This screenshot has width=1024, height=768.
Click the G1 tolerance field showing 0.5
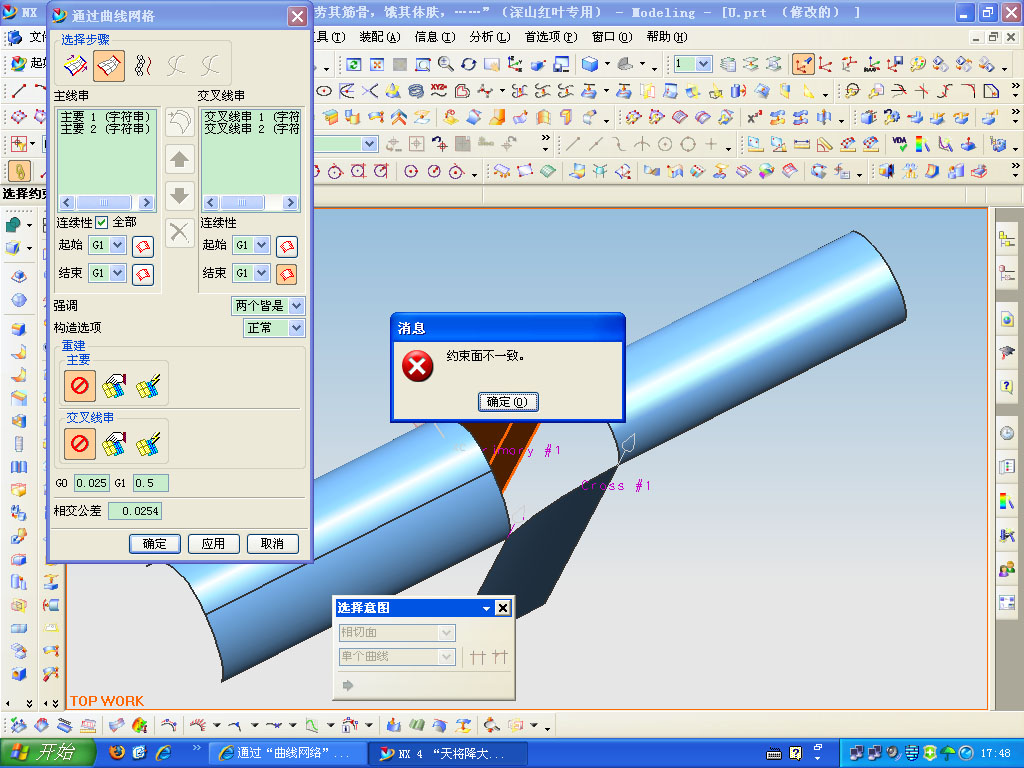click(150, 483)
